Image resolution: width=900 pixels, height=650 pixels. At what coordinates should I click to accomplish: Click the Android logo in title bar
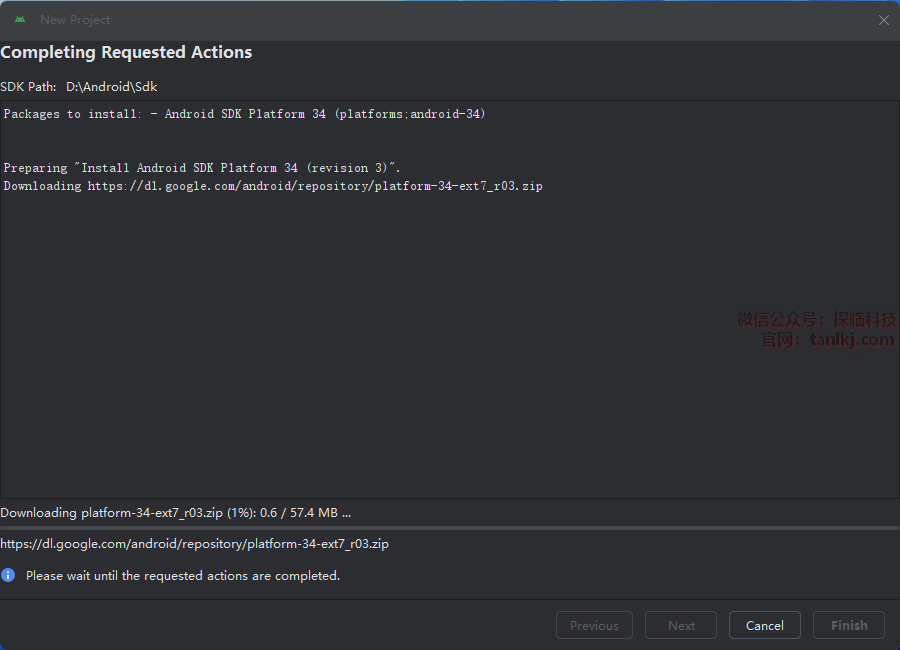20,20
